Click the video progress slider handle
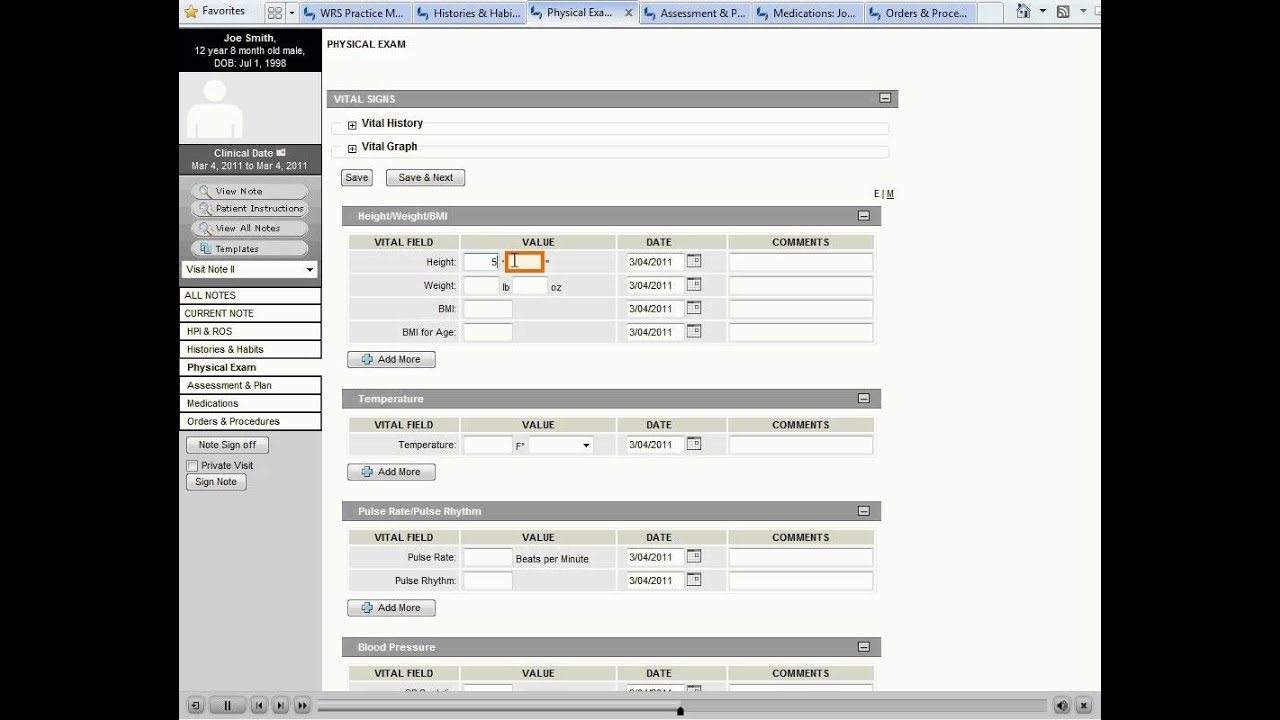Viewport: 1280px width, 720px height. click(x=680, y=710)
